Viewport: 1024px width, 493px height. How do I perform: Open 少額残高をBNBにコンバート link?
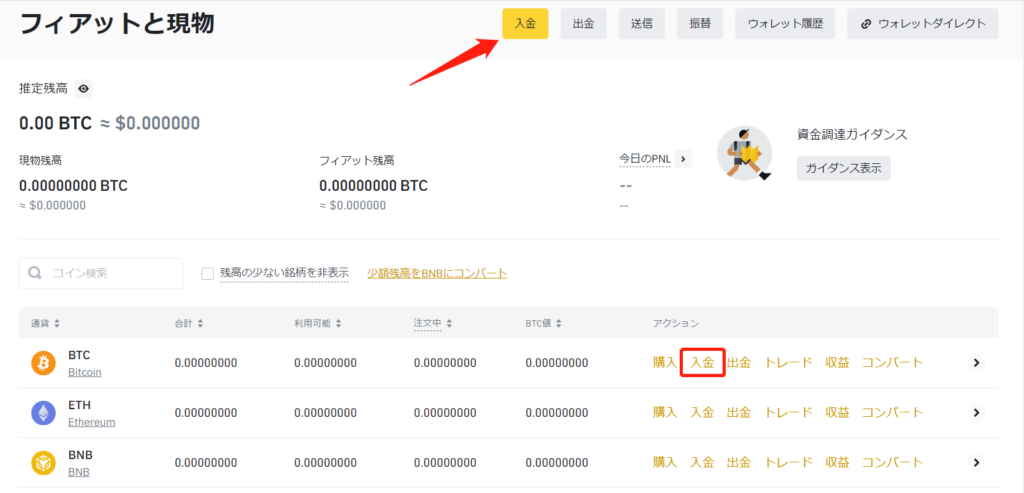pyautogui.click(x=438, y=274)
